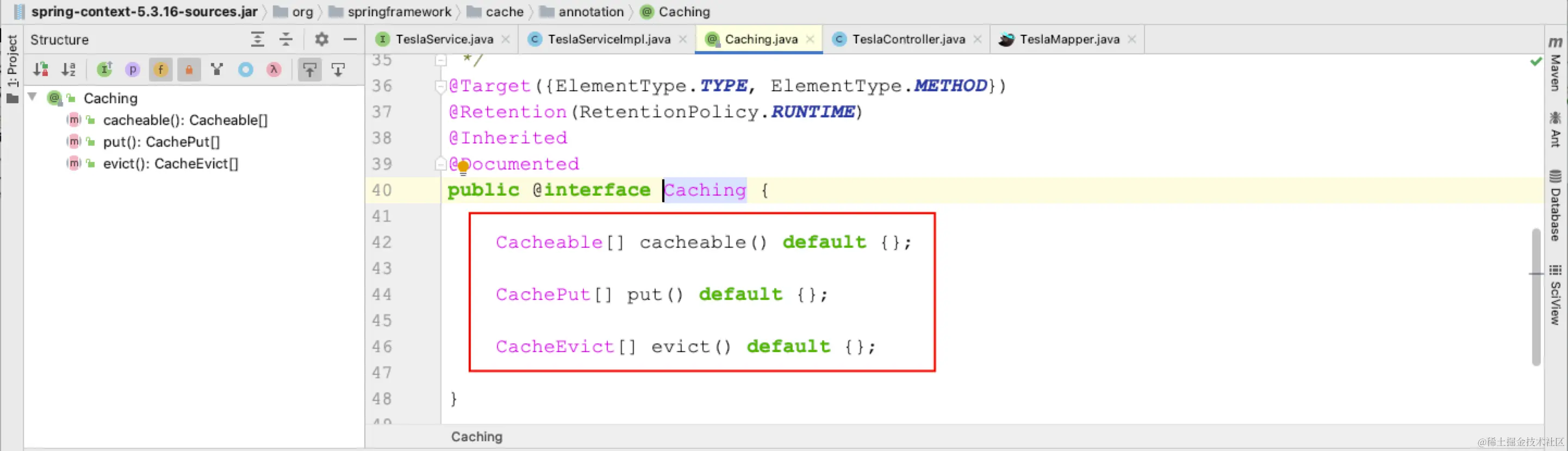The height and width of the screenshot is (451, 1568).
Task: Open the Maven tool window
Action: 1555,64
